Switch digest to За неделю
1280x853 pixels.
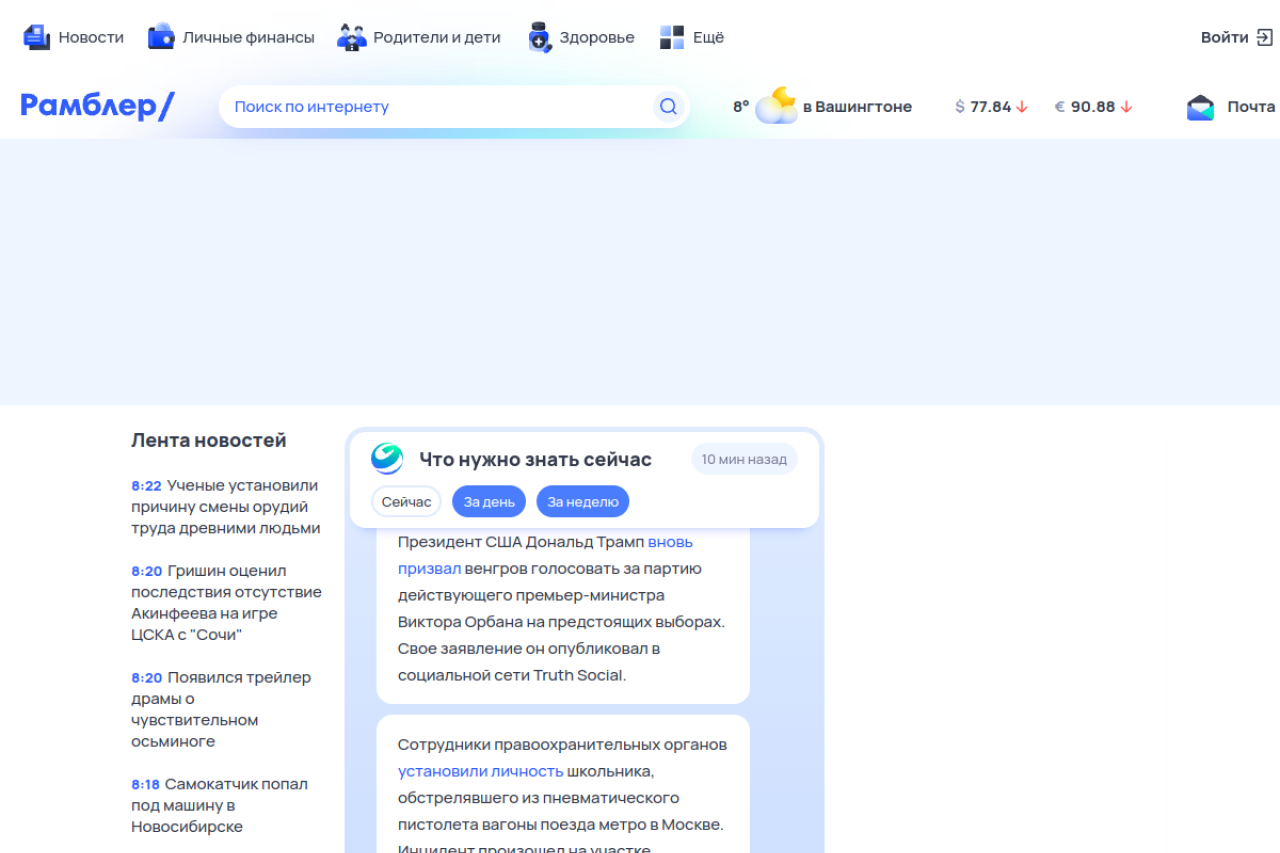pyautogui.click(x=583, y=502)
